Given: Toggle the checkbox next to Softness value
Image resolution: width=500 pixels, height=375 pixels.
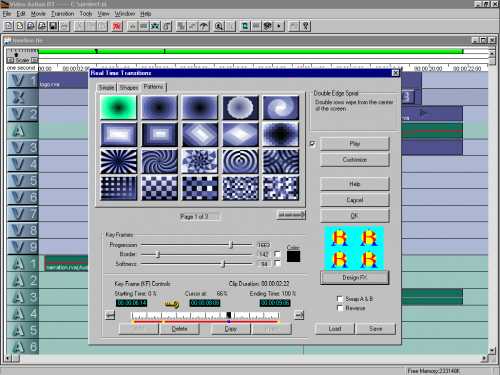Looking at the screenshot, I should click(x=277, y=263).
